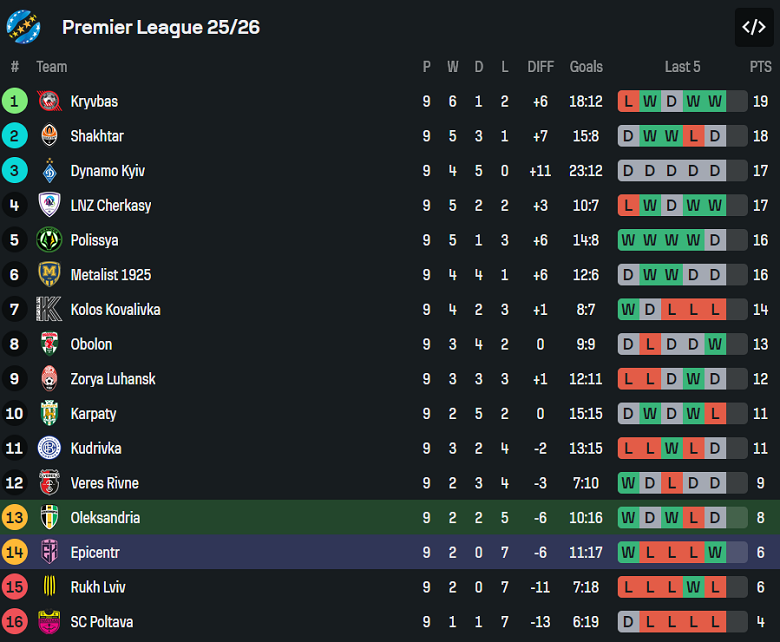Open Oleksandria team link
The height and width of the screenshot is (642, 780).
pyautogui.click(x=105, y=518)
